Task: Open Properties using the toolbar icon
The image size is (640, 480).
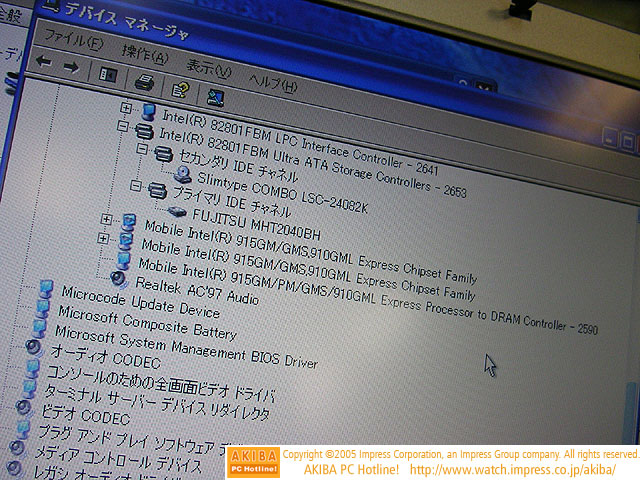Action: click(x=179, y=88)
